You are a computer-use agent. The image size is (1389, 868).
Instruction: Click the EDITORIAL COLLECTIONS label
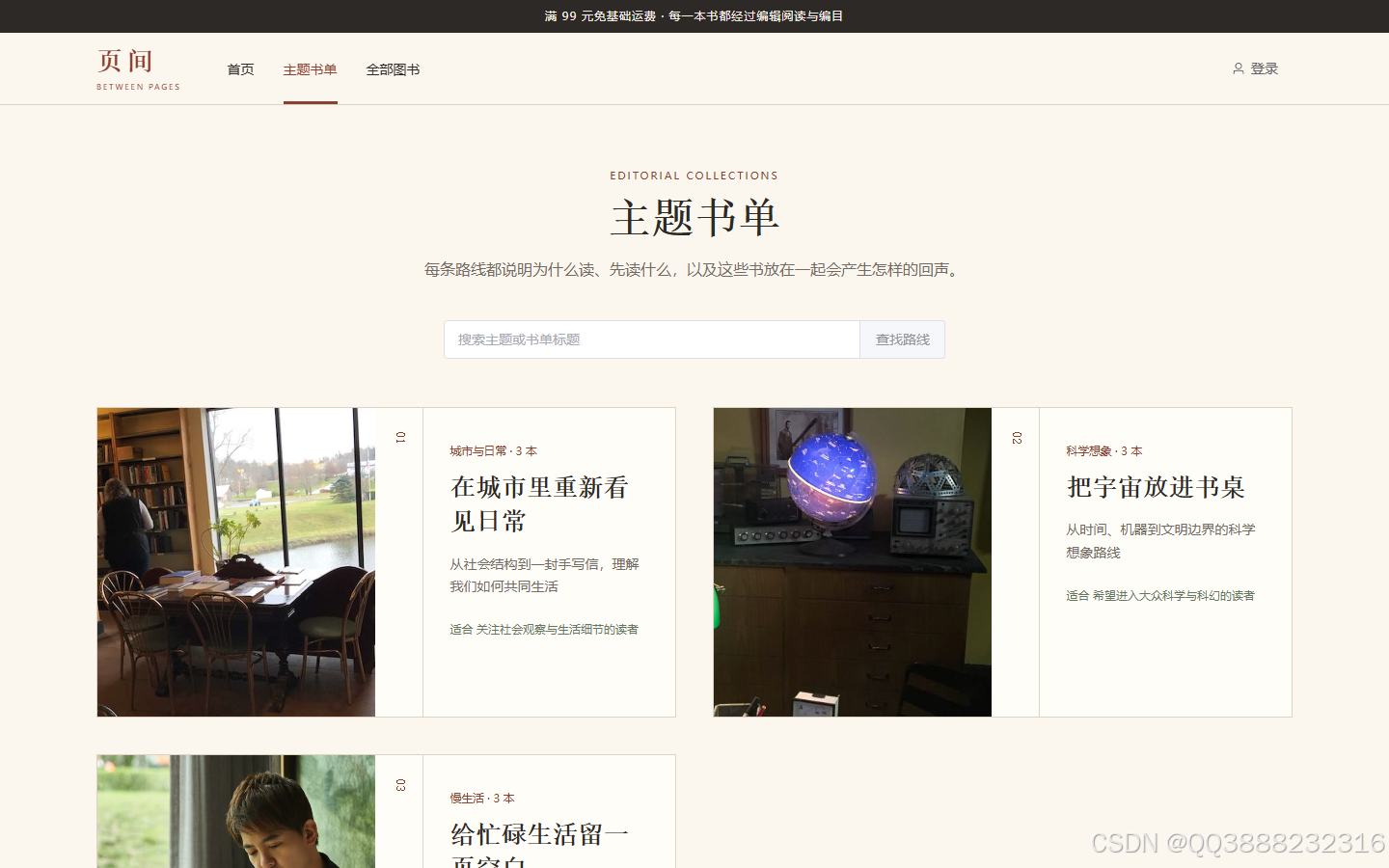click(694, 176)
